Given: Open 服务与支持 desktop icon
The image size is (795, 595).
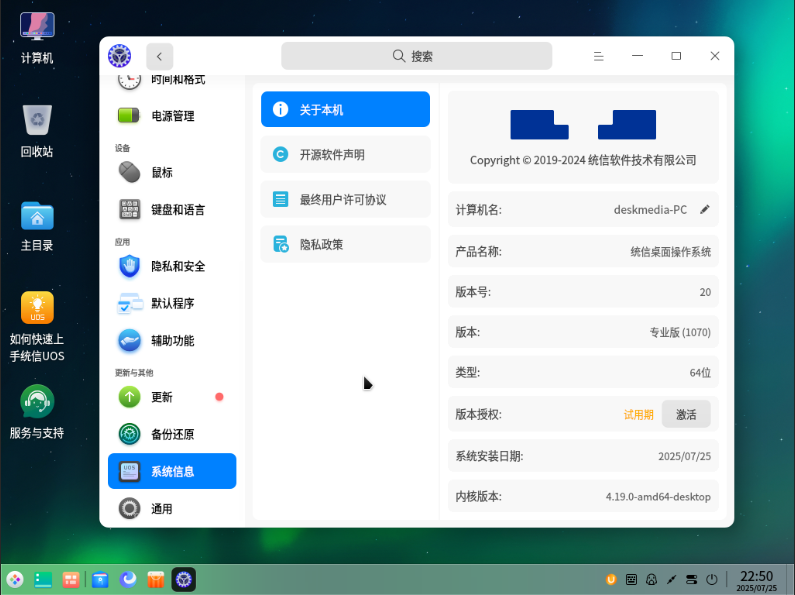Looking at the screenshot, I should coord(37,412).
